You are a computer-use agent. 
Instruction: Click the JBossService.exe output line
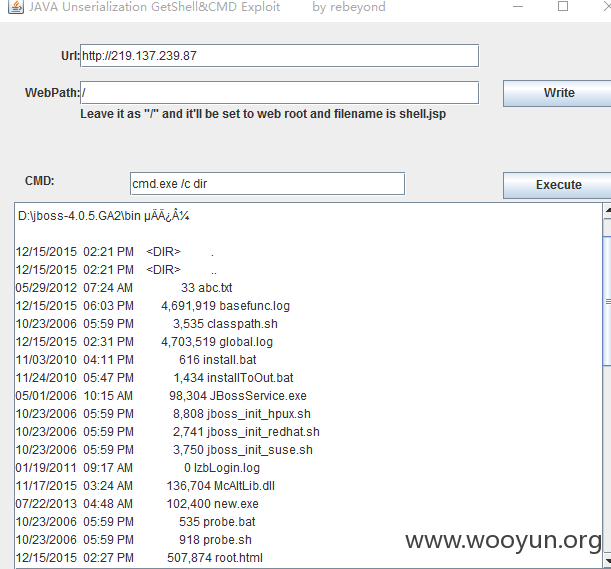[161, 396]
